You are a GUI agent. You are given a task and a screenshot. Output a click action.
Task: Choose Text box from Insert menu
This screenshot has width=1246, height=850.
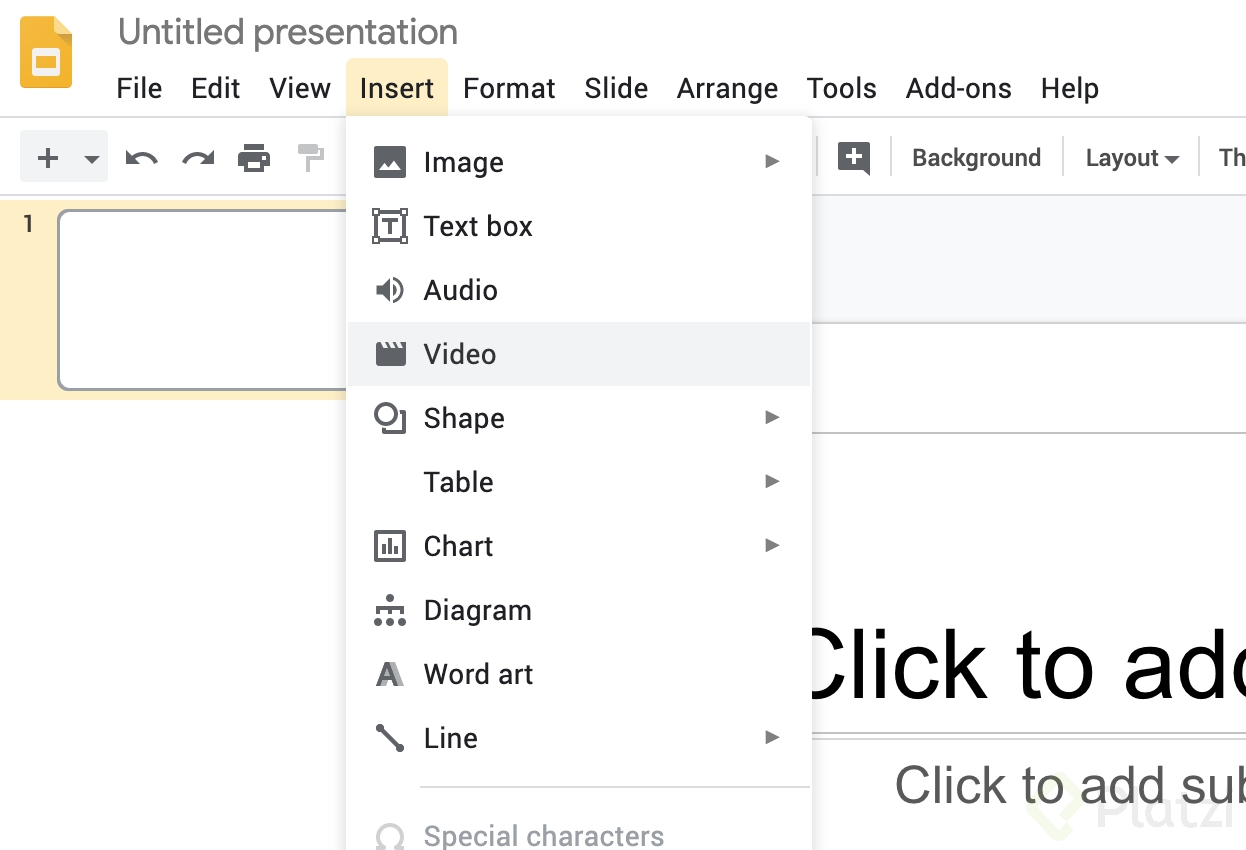(578, 226)
